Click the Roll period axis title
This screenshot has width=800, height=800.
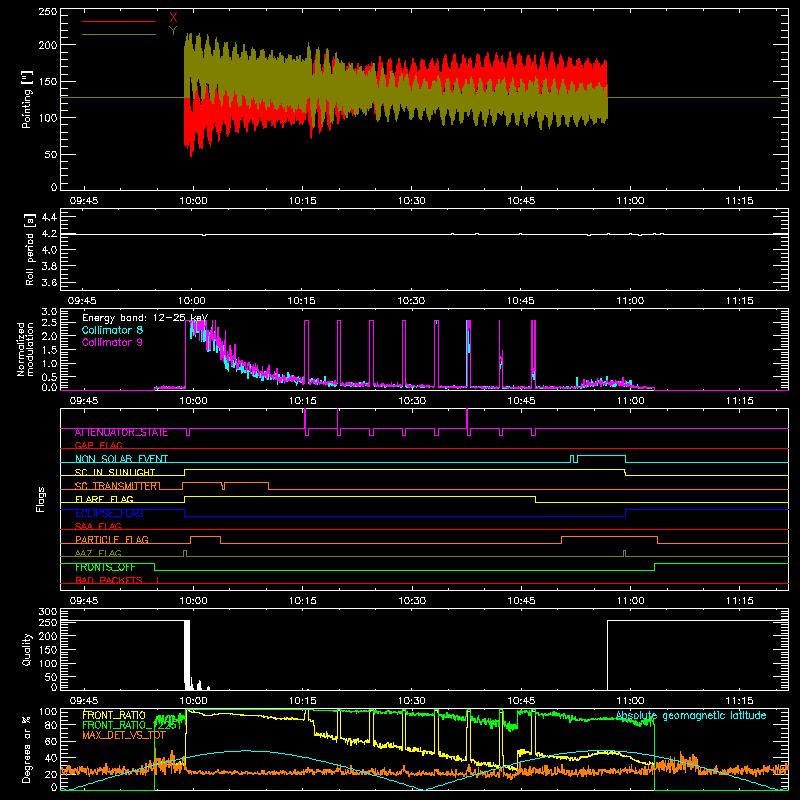[30, 249]
